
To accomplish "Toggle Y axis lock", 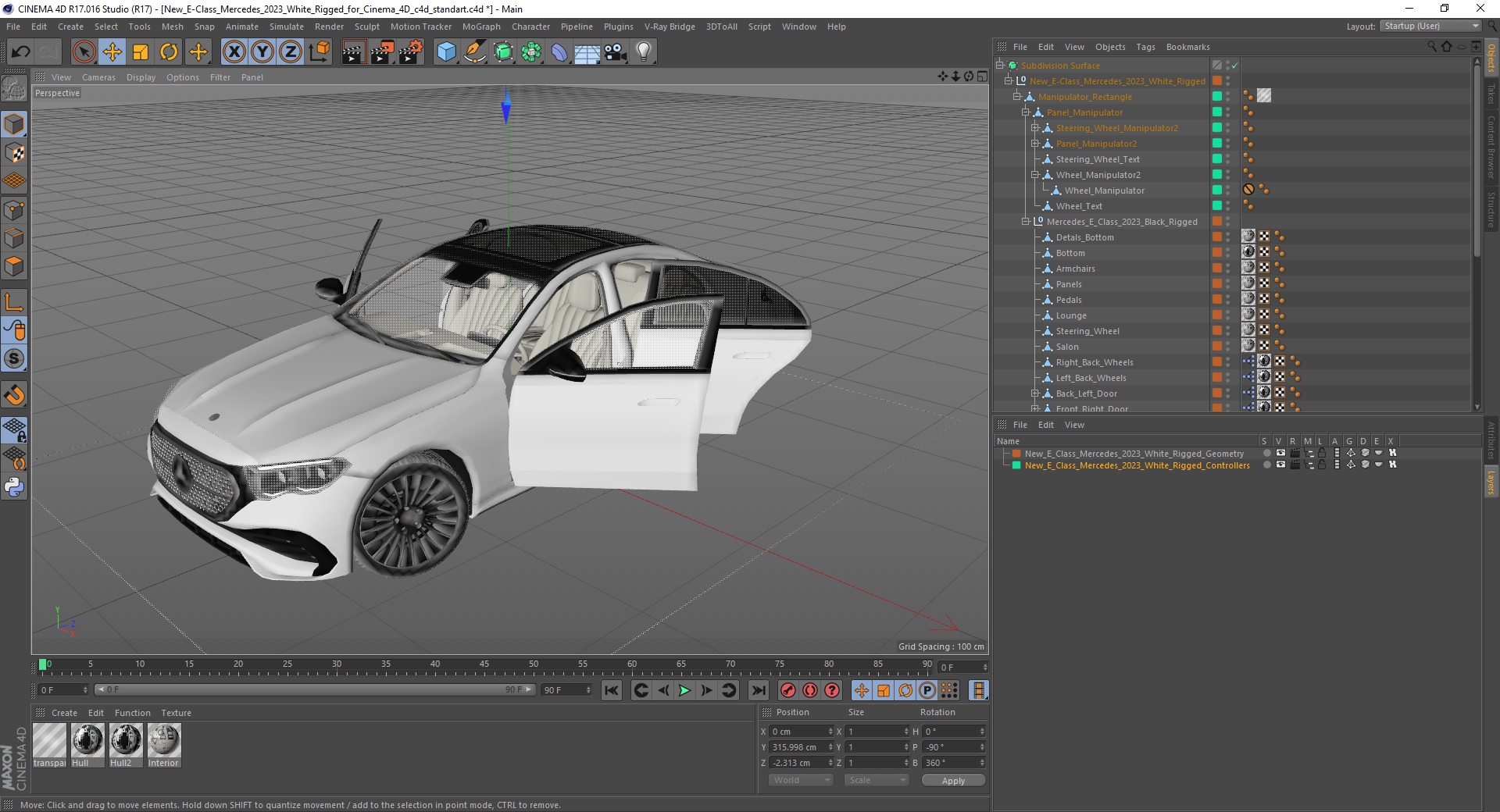I will click(x=262, y=52).
